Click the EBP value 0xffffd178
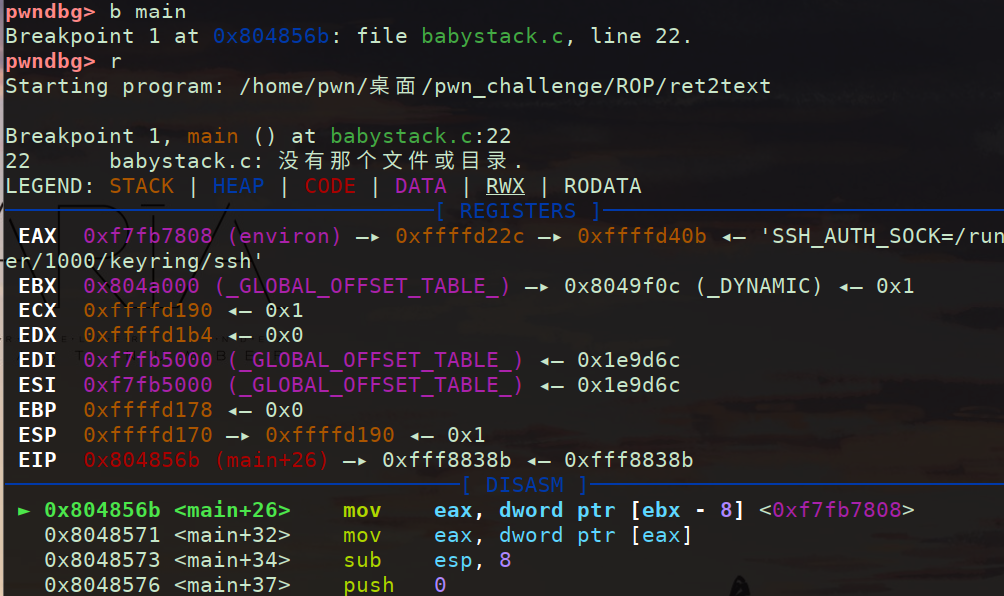This screenshot has height=596, width=1004. point(147,410)
